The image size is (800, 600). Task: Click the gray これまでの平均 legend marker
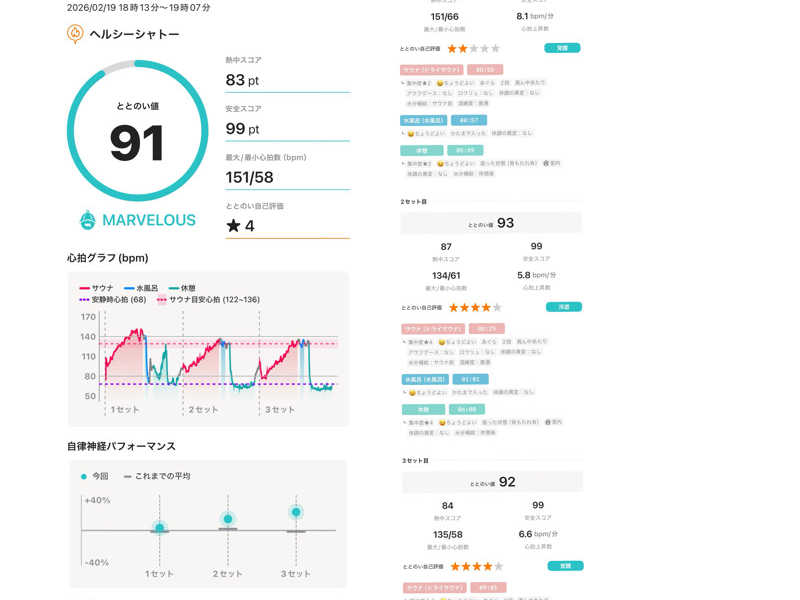point(127,476)
